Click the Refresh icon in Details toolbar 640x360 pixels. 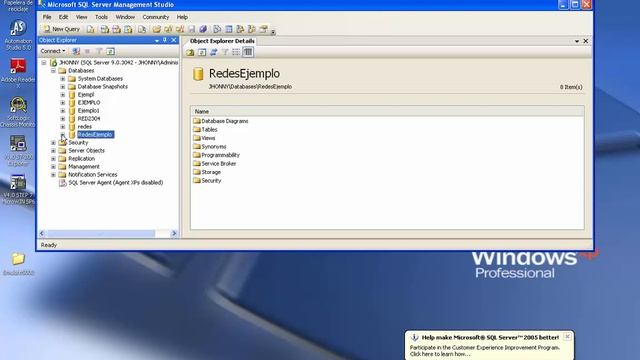pyautogui.click(x=202, y=52)
